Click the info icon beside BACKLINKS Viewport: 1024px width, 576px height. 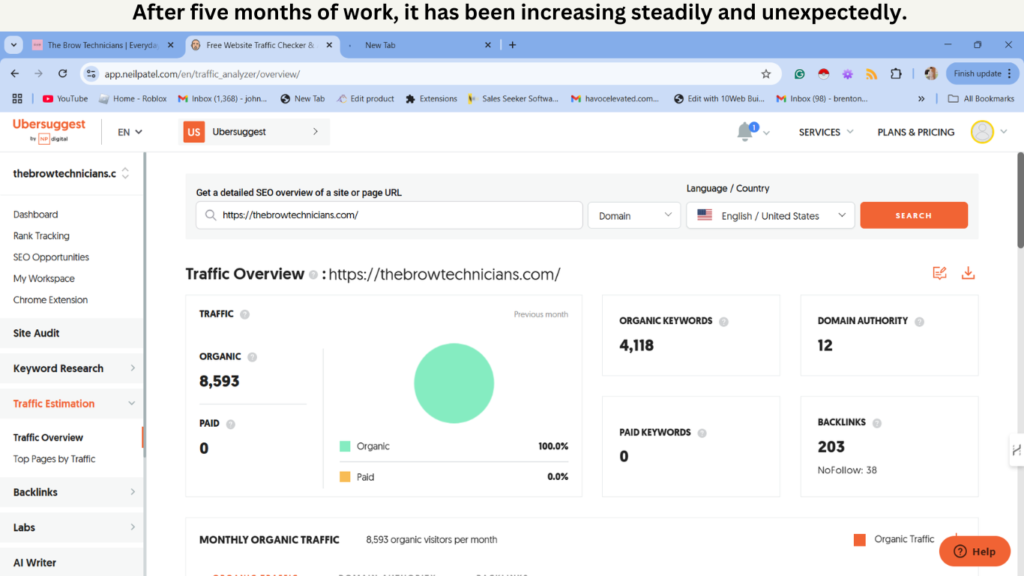click(877, 423)
